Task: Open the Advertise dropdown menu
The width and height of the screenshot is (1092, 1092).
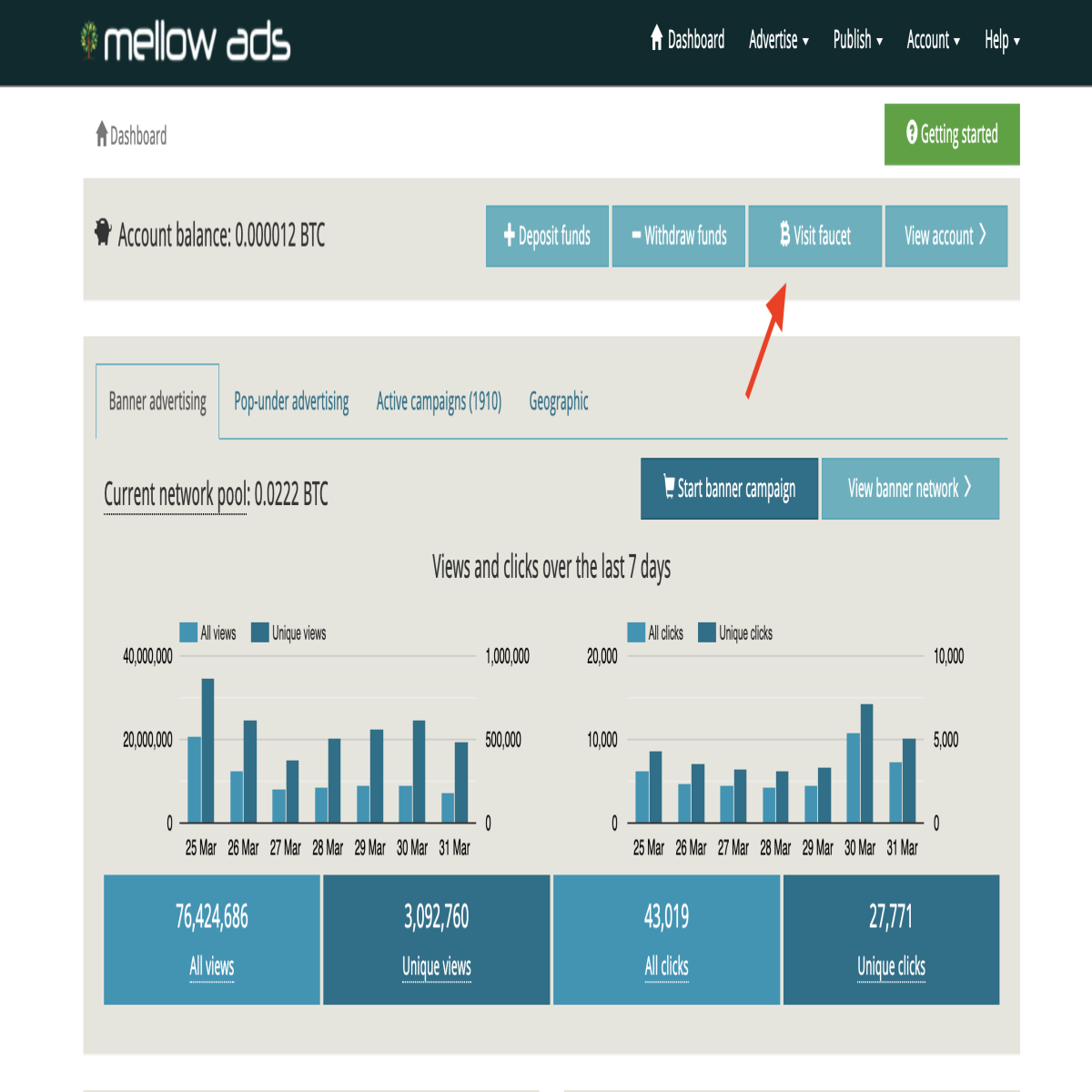Action: coord(779,40)
